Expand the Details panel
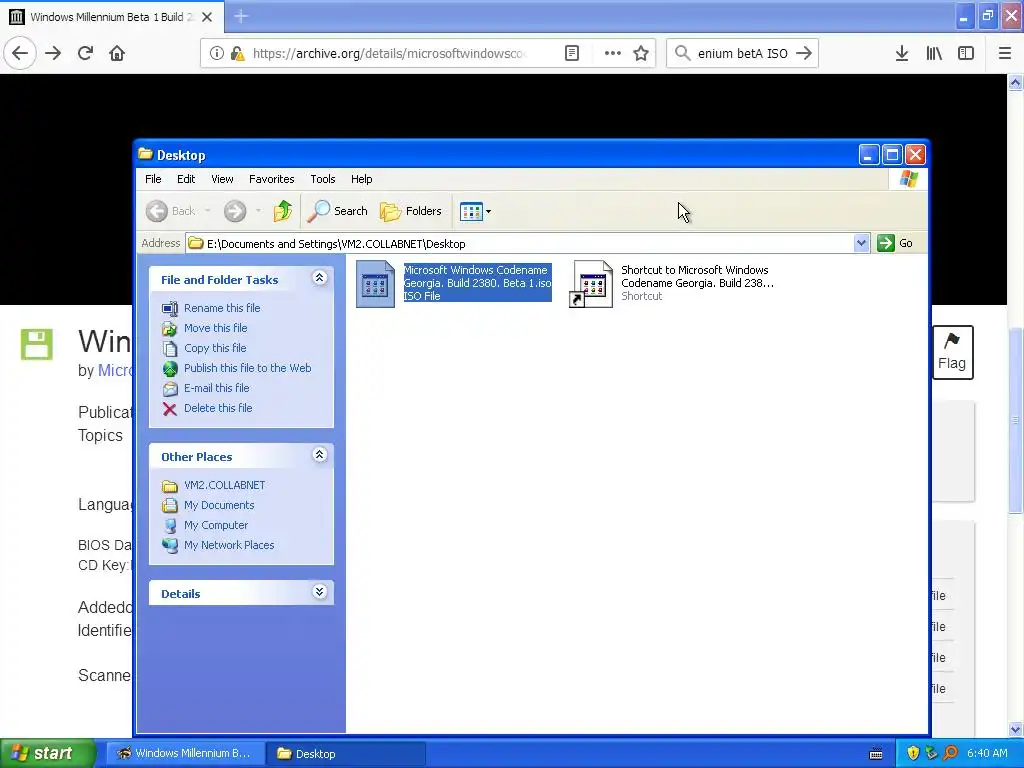Viewport: 1024px width, 768px height. (319, 592)
